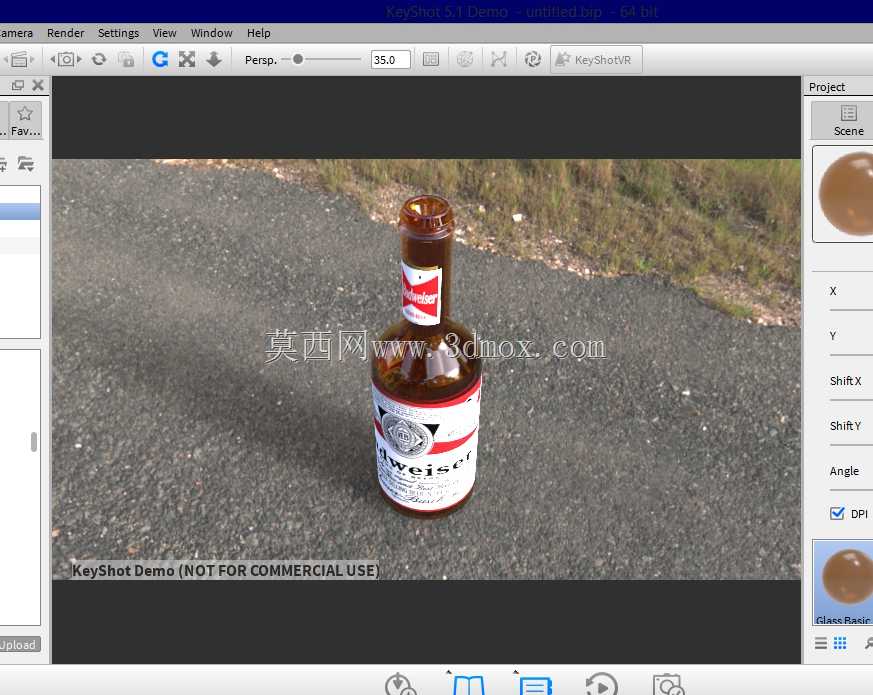Select the pan camera four-arrows tool
This screenshot has height=695, width=873.
coord(187,59)
